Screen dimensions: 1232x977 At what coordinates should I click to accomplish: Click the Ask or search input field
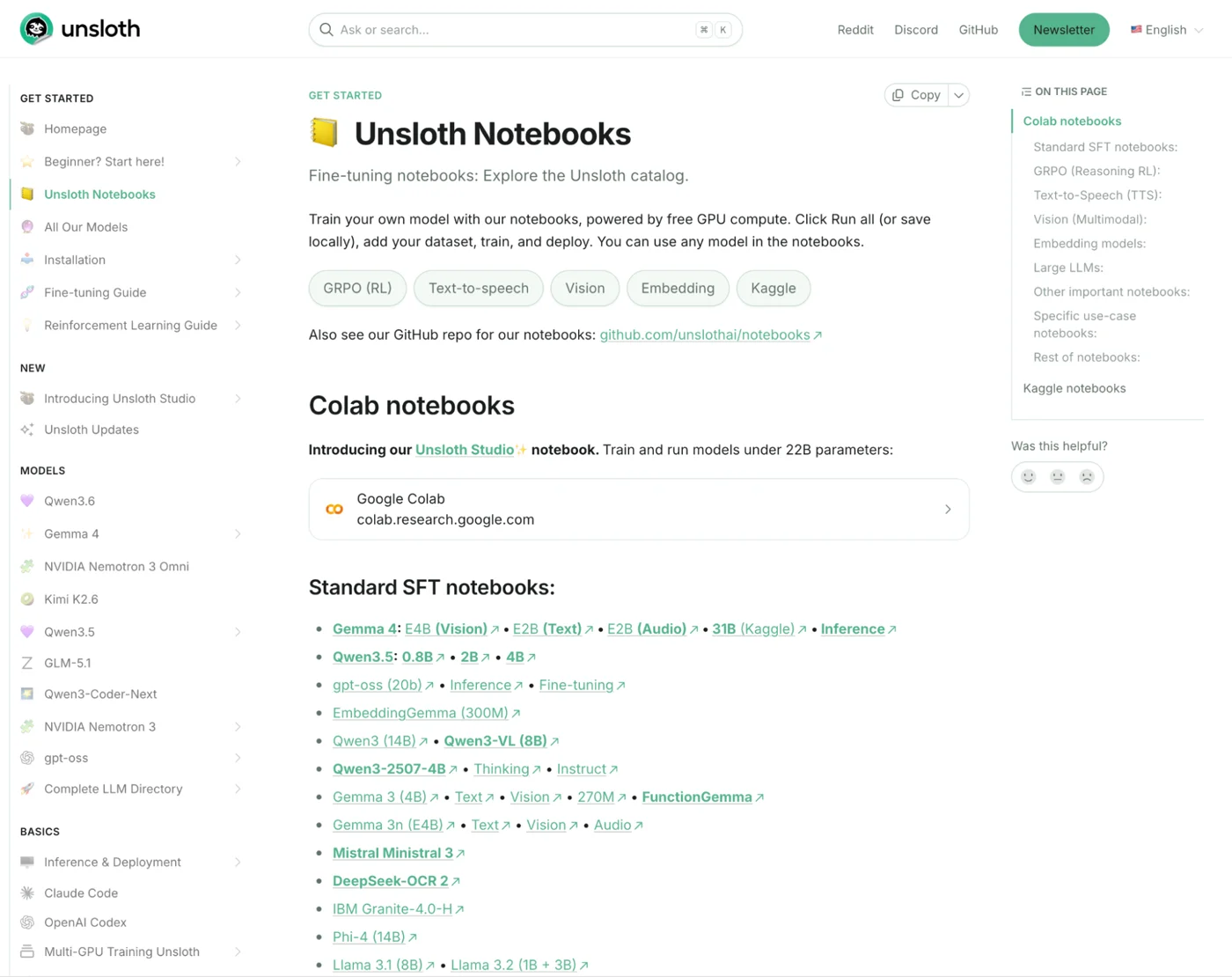[525, 30]
